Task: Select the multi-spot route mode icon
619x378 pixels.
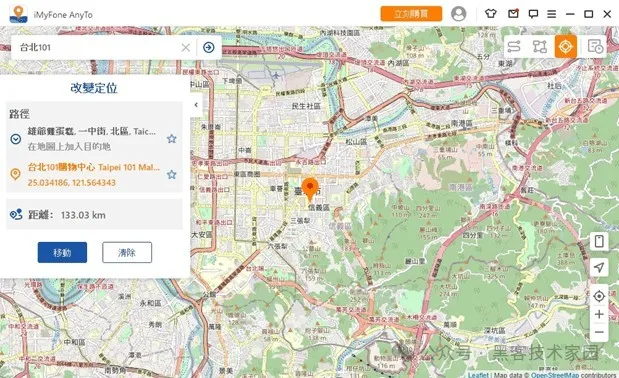Action: point(540,47)
